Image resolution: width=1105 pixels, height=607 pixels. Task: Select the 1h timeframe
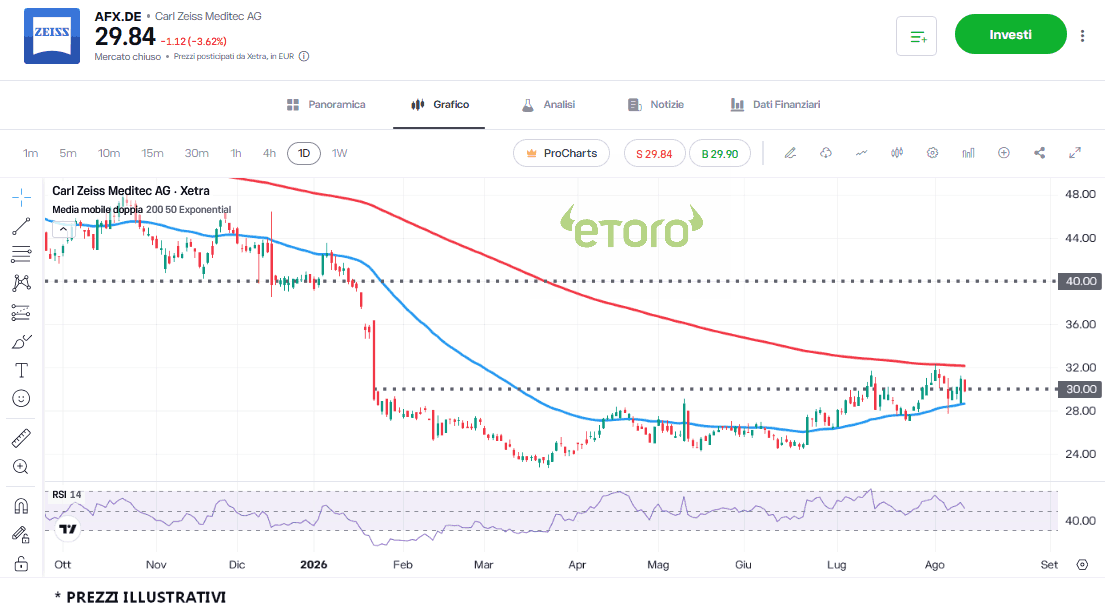pos(236,153)
